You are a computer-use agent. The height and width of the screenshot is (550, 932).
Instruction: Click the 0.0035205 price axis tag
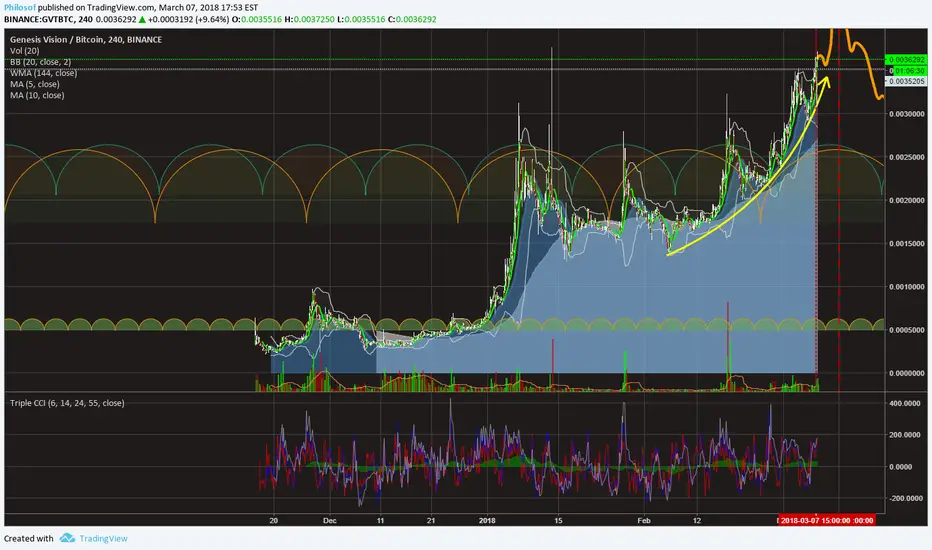coord(907,81)
